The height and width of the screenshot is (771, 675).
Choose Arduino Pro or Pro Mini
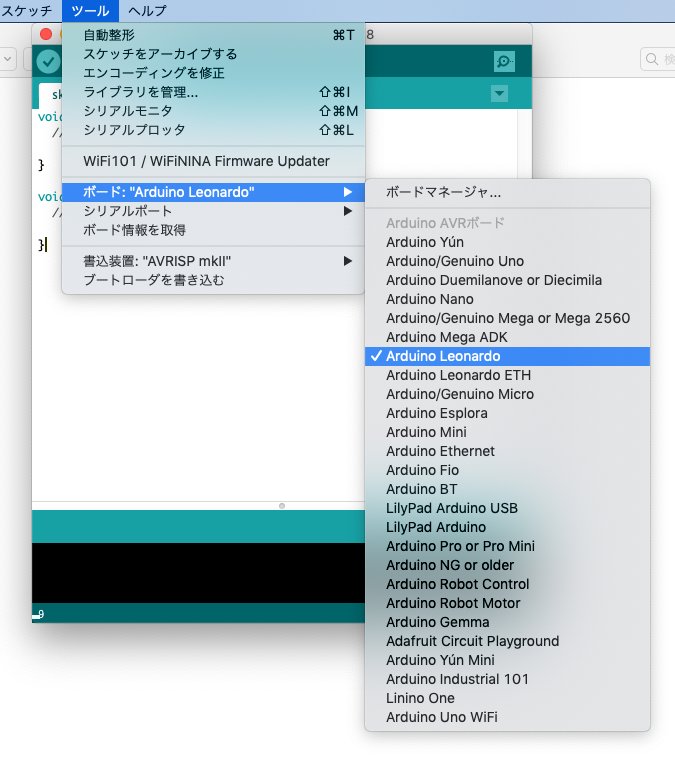tap(507, 546)
